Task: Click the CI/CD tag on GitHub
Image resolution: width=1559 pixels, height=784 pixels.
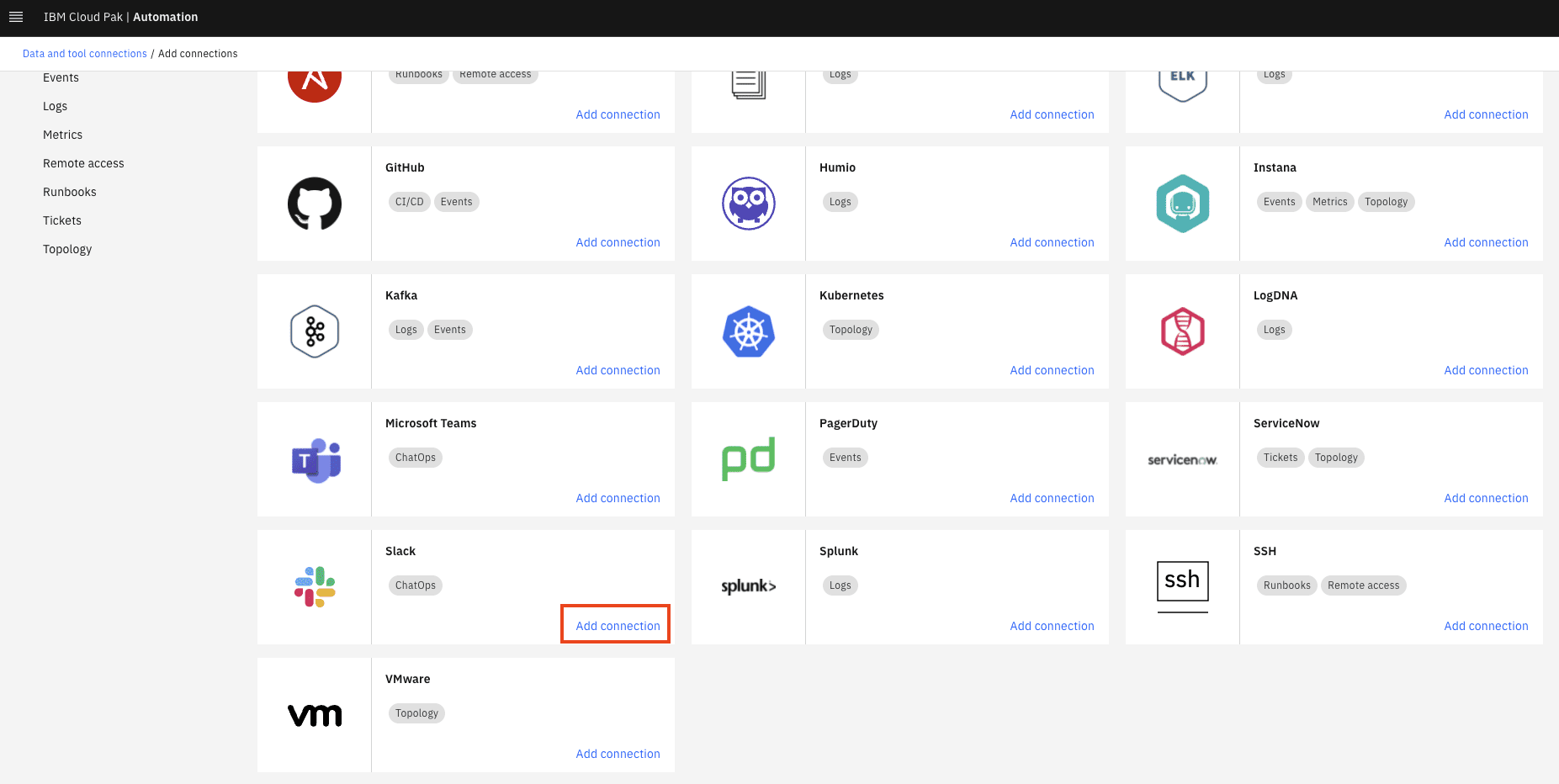Action: tap(410, 202)
